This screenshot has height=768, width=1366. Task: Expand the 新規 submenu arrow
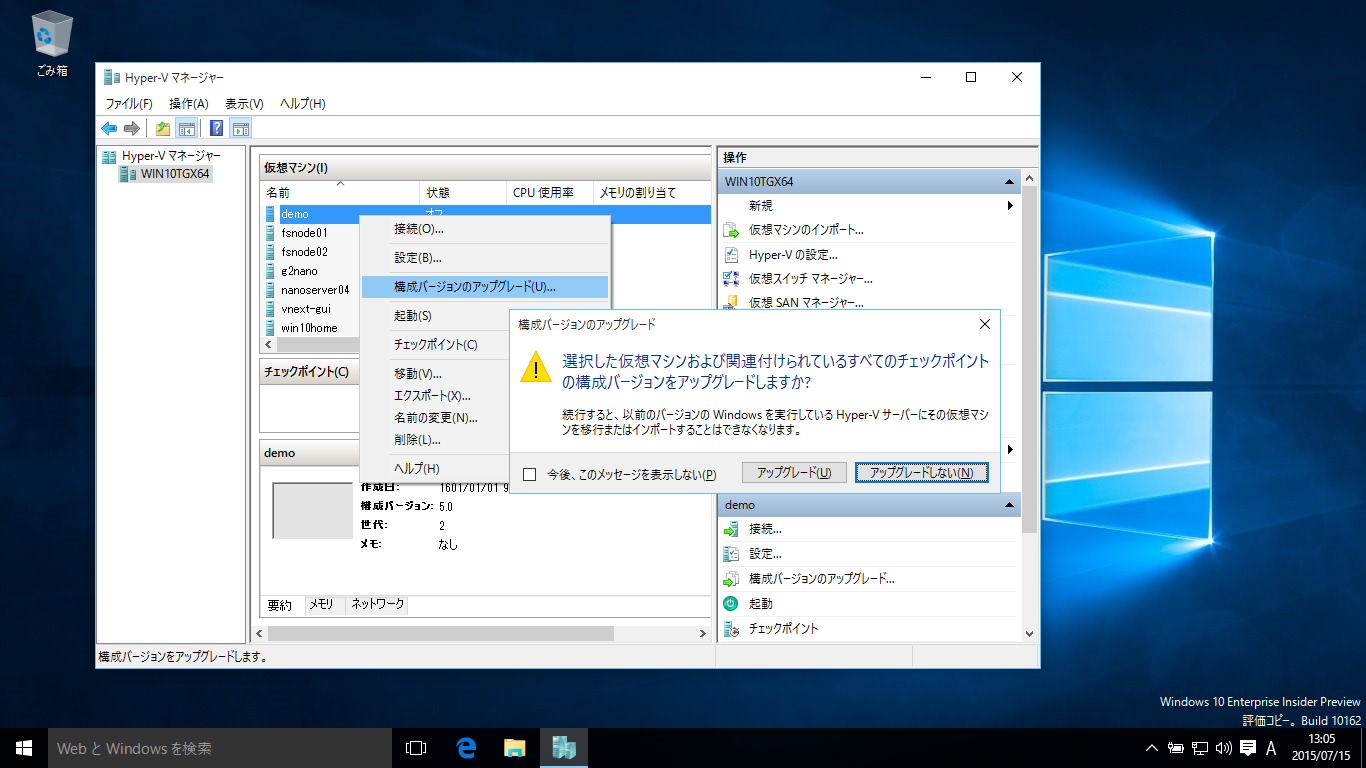tap(1011, 206)
